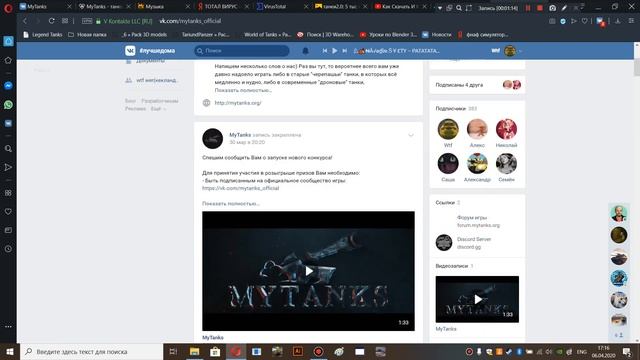Open VK in Opera sidebar
Image resolution: width=640 pixels, height=360 pixels.
click(x=8, y=123)
